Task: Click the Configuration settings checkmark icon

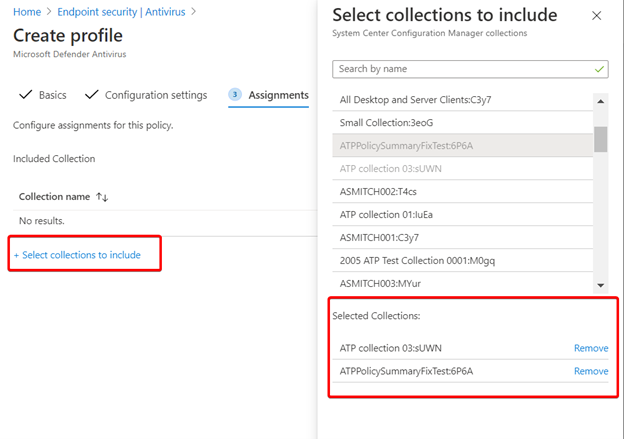Action: pyautogui.click(x=92, y=95)
